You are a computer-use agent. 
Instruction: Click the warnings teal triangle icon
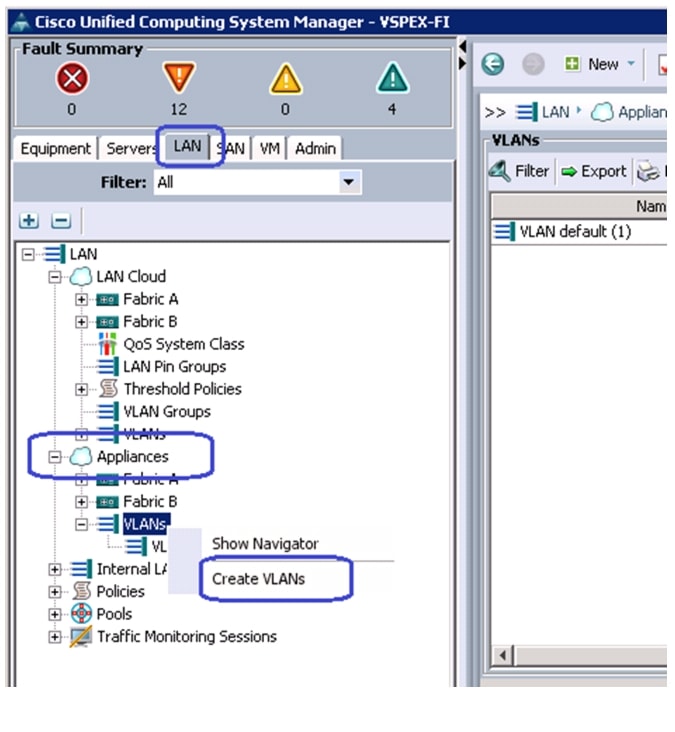392,78
